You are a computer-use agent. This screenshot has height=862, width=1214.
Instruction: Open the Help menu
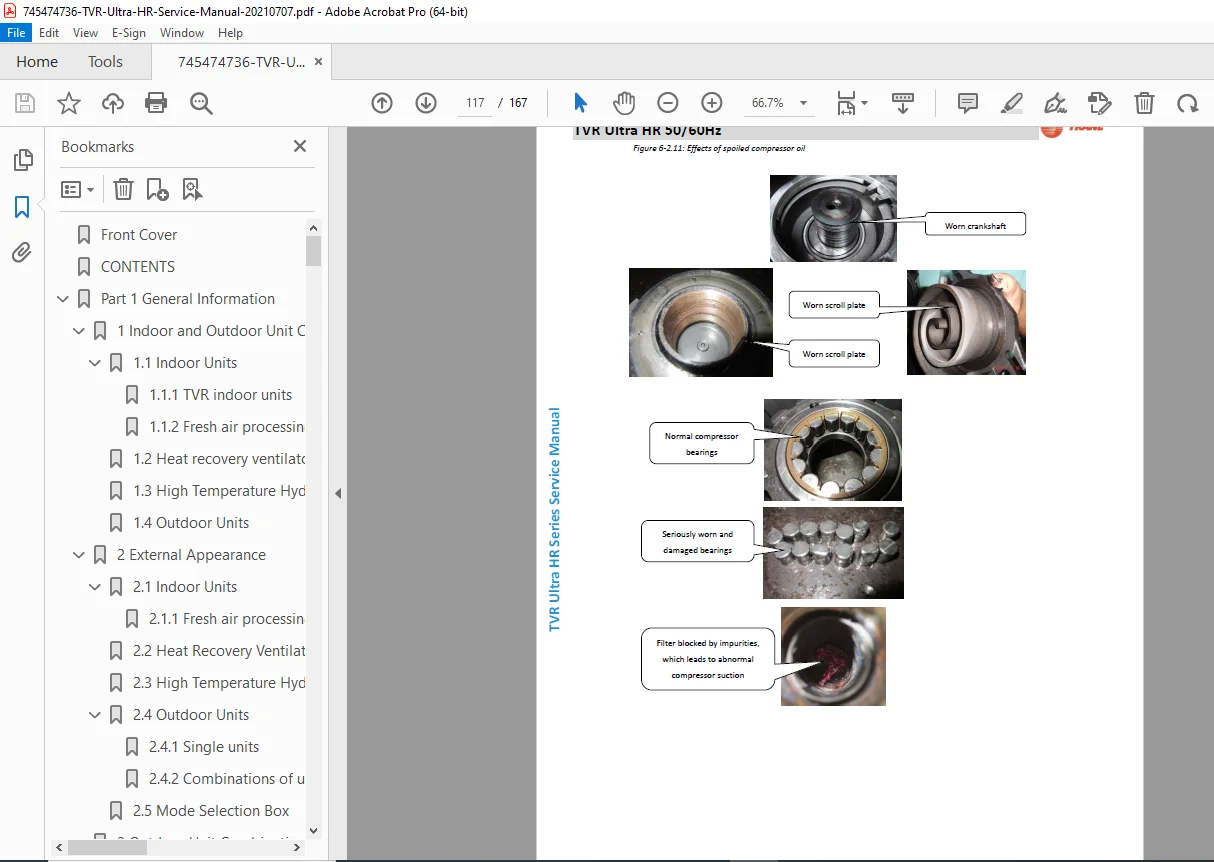[x=230, y=33]
